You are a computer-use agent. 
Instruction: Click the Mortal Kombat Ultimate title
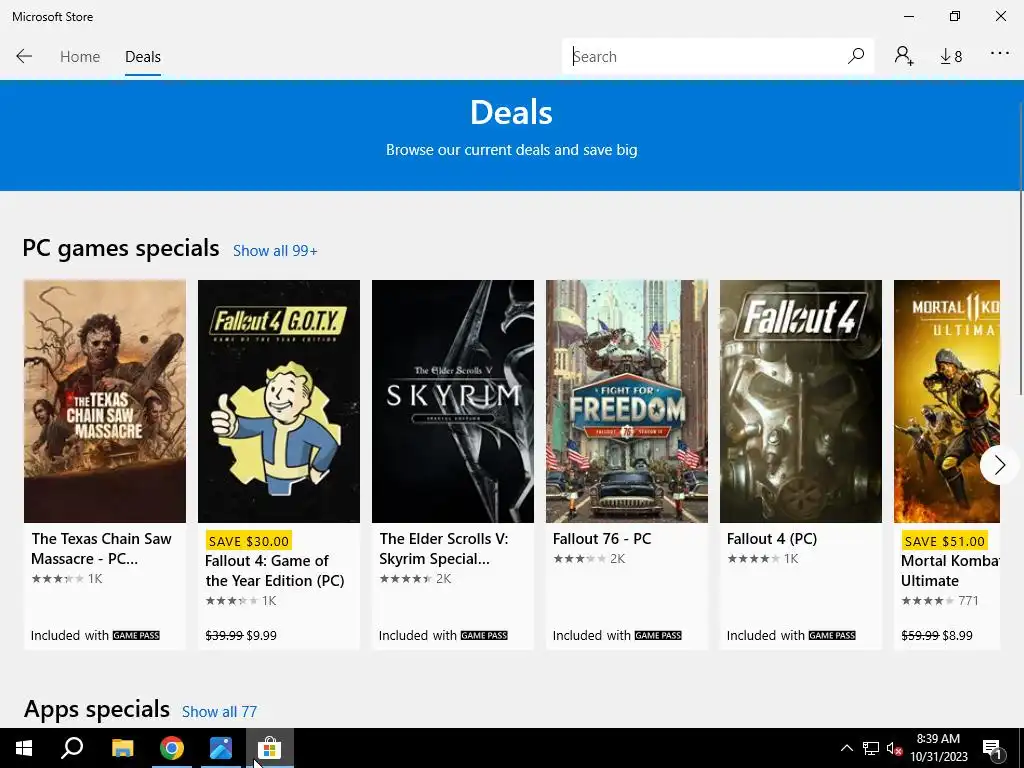[x=950, y=571]
